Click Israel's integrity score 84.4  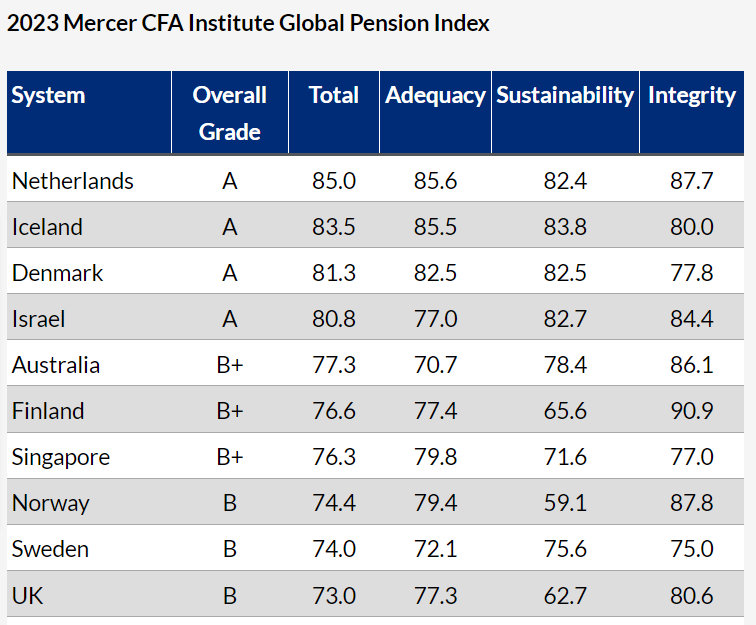coord(691,319)
